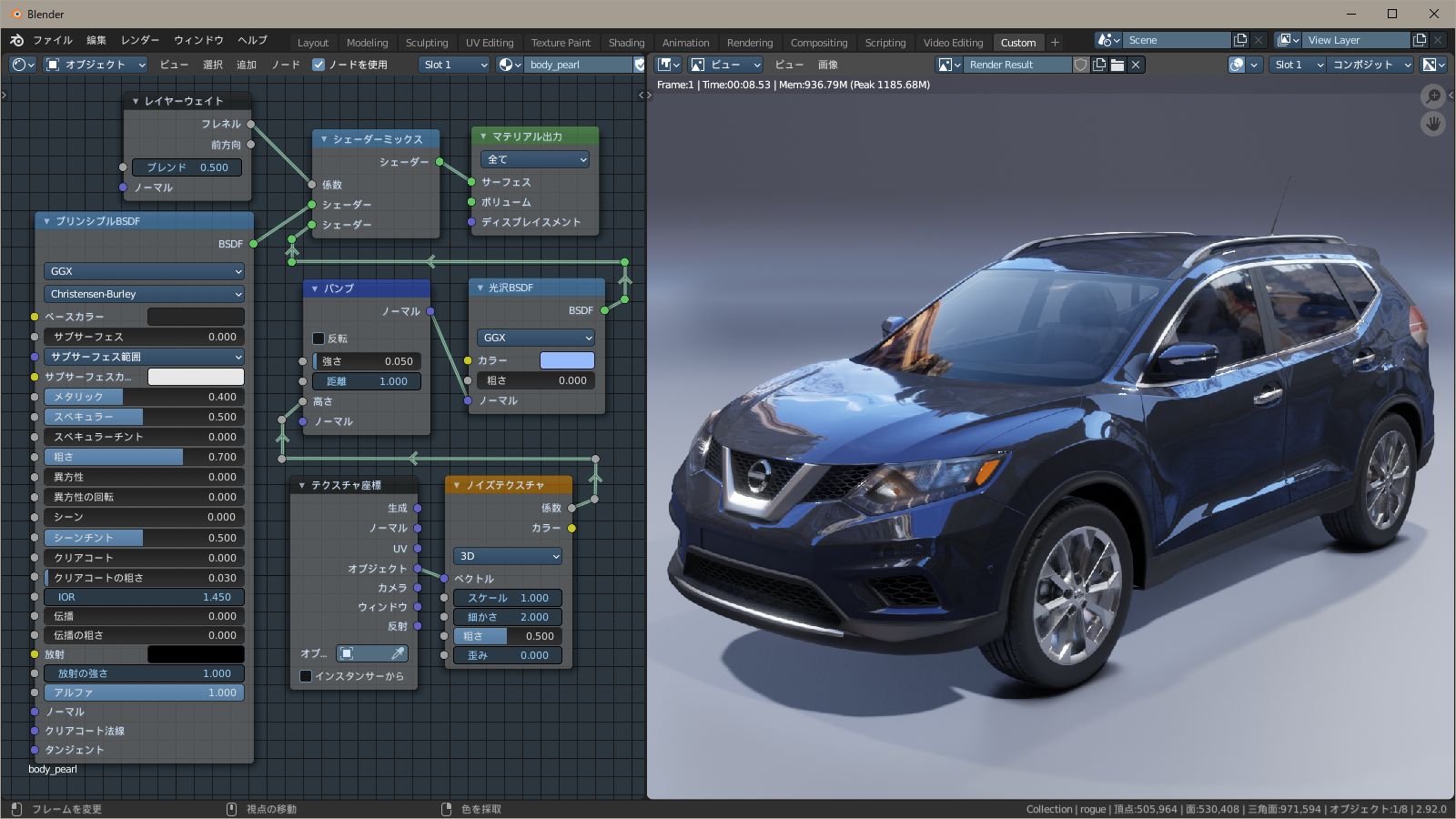Click the add view layer icon
This screenshot has height=819, width=1456.
[x=1420, y=40]
